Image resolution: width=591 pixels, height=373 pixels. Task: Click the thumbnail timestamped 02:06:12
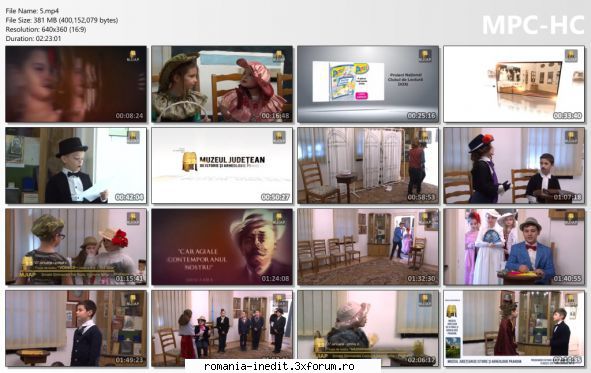pyautogui.click(x=368, y=328)
